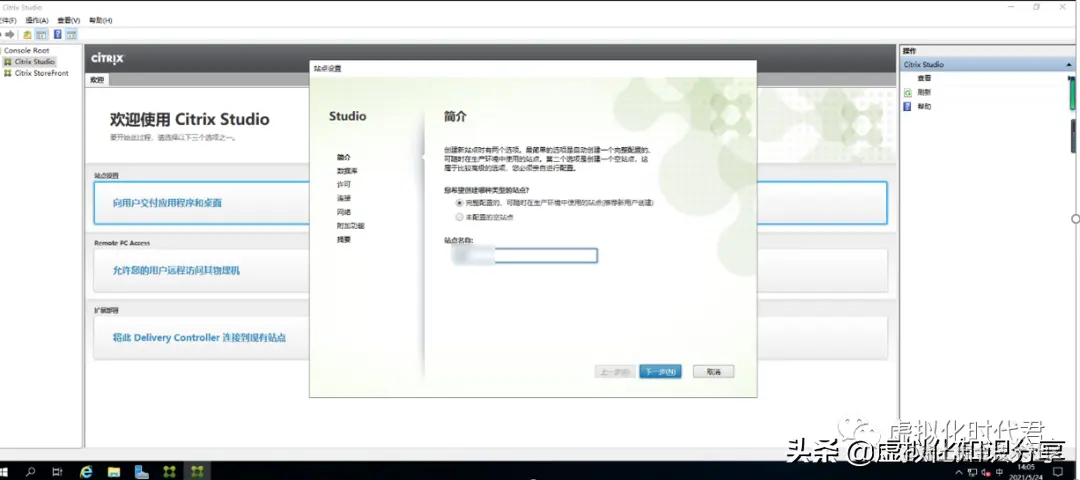The image size is (1080, 480).
Task: Click the disabled 上一步(B) button
Action: pyautogui.click(x=614, y=372)
